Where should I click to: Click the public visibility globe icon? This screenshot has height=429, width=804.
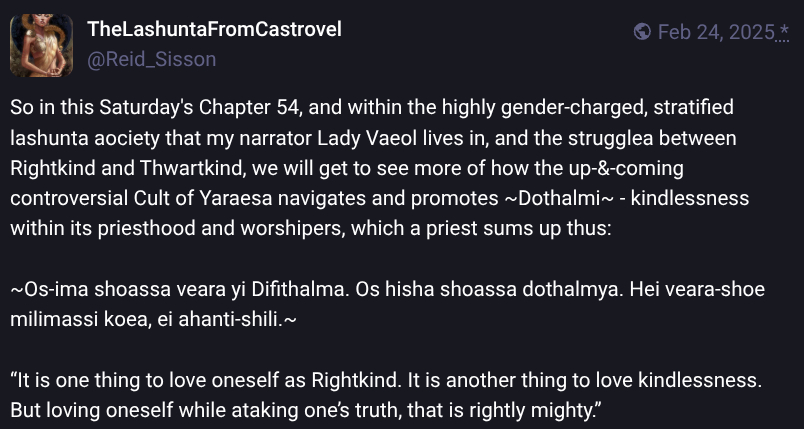pos(643,33)
